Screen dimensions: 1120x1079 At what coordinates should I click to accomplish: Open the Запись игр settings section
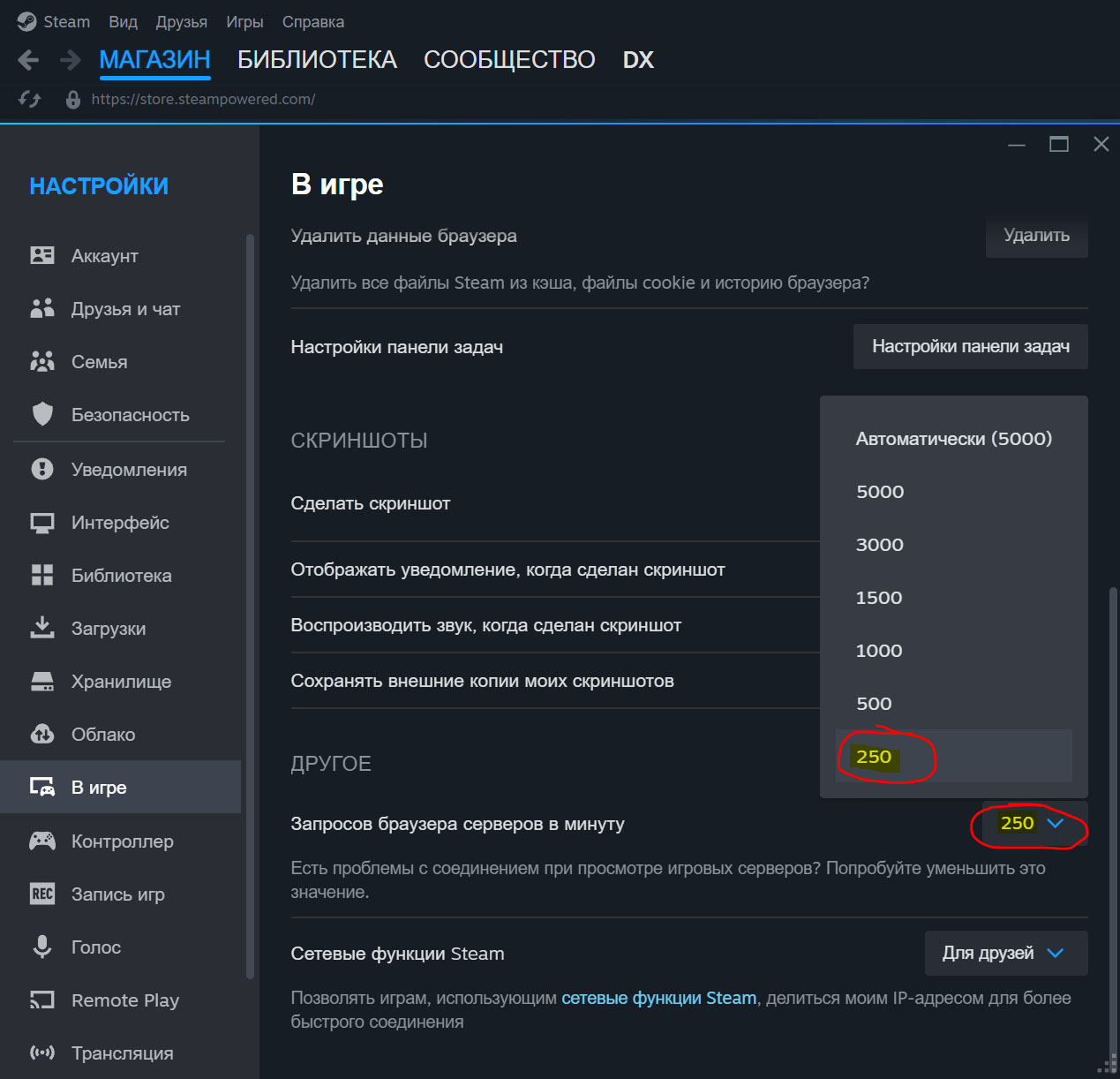point(121,894)
